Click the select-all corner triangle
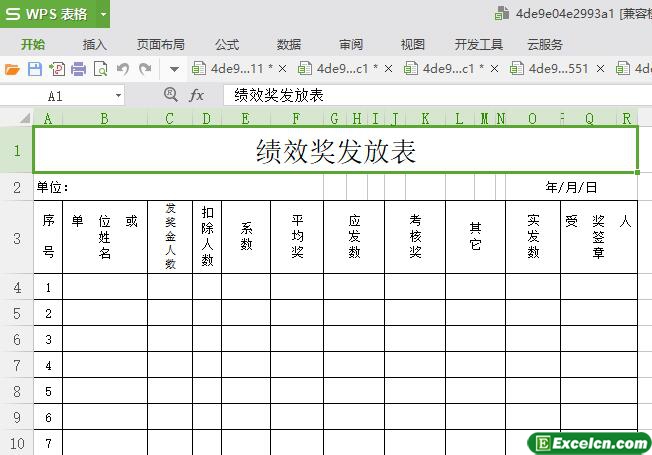 (x=25, y=119)
